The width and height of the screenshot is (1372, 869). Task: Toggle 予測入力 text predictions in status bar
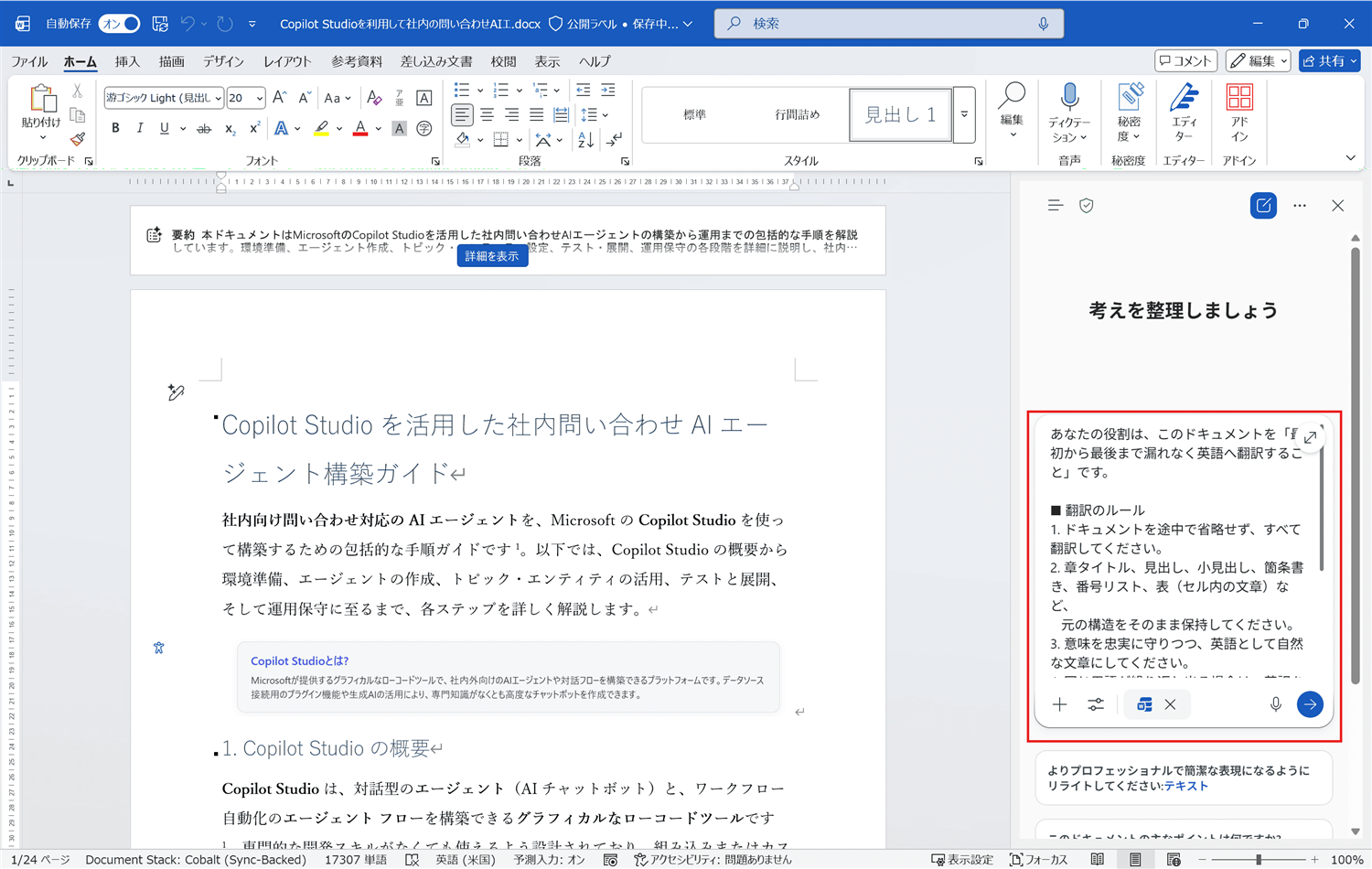coord(549,860)
